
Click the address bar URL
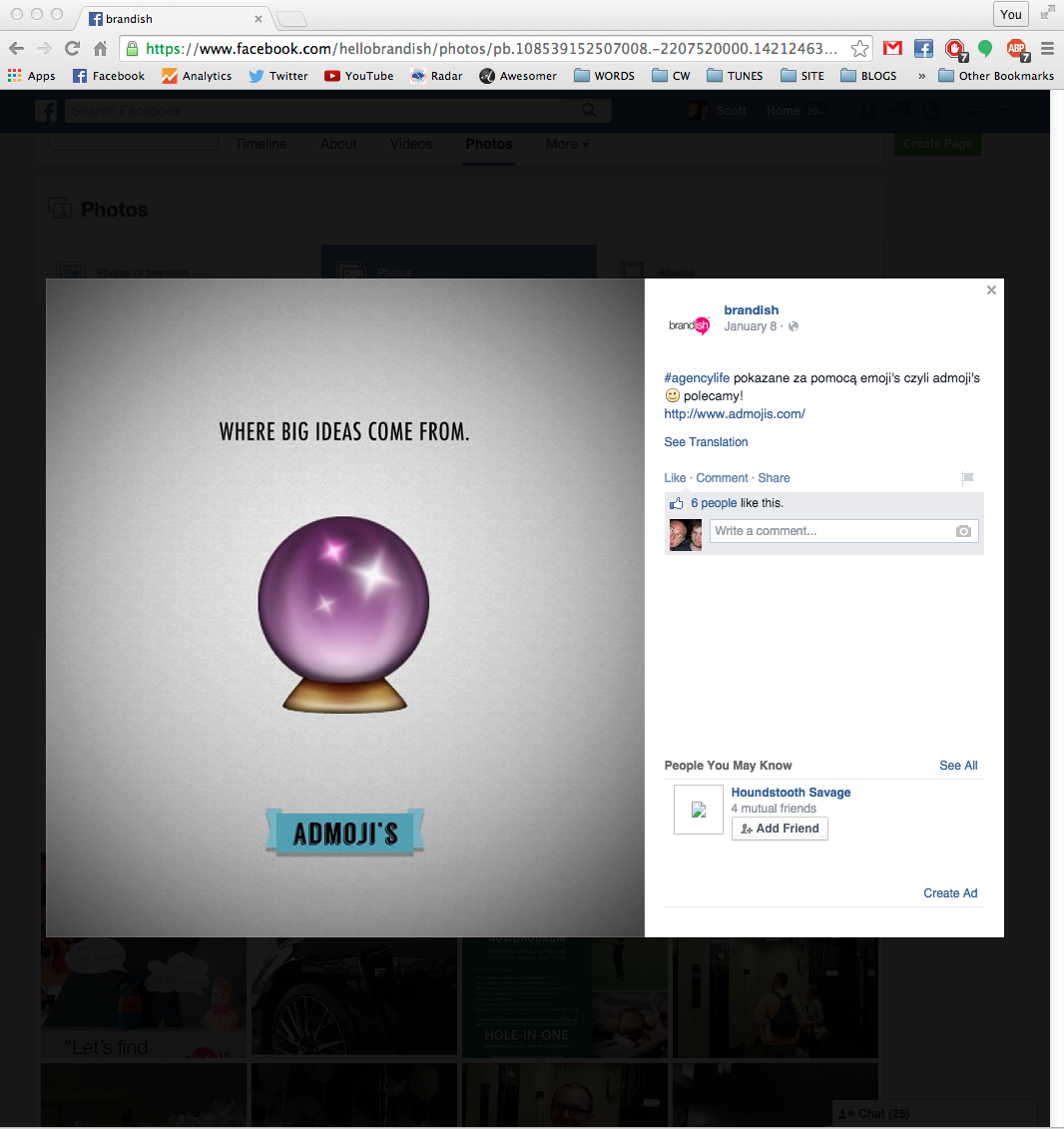pos(491,49)
